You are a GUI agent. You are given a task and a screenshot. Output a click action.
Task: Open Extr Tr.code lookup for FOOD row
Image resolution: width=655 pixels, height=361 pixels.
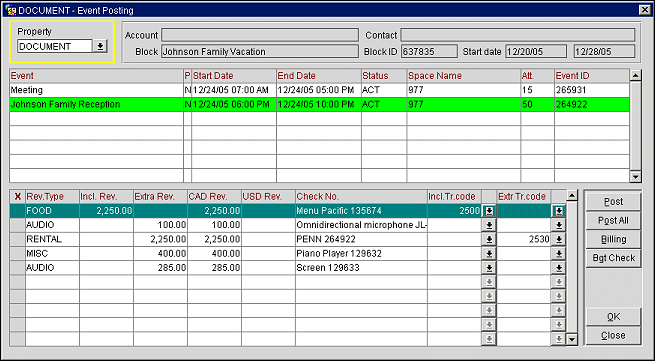click(559, 211)
